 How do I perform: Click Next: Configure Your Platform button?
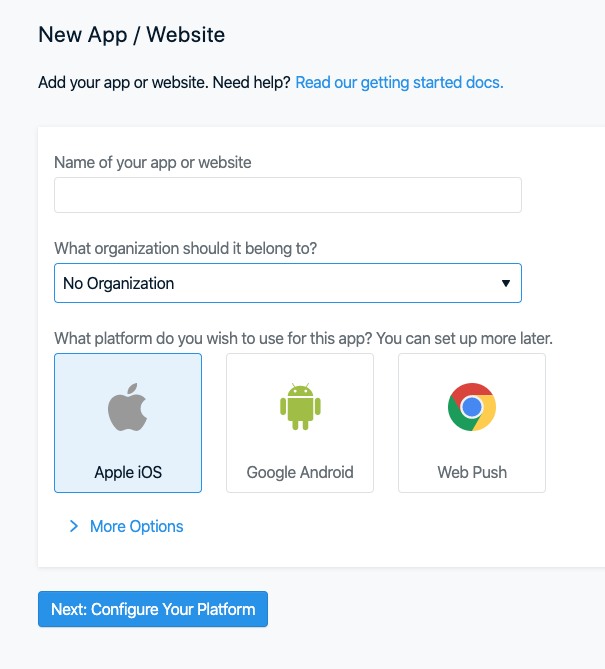[x=153, y=609]
